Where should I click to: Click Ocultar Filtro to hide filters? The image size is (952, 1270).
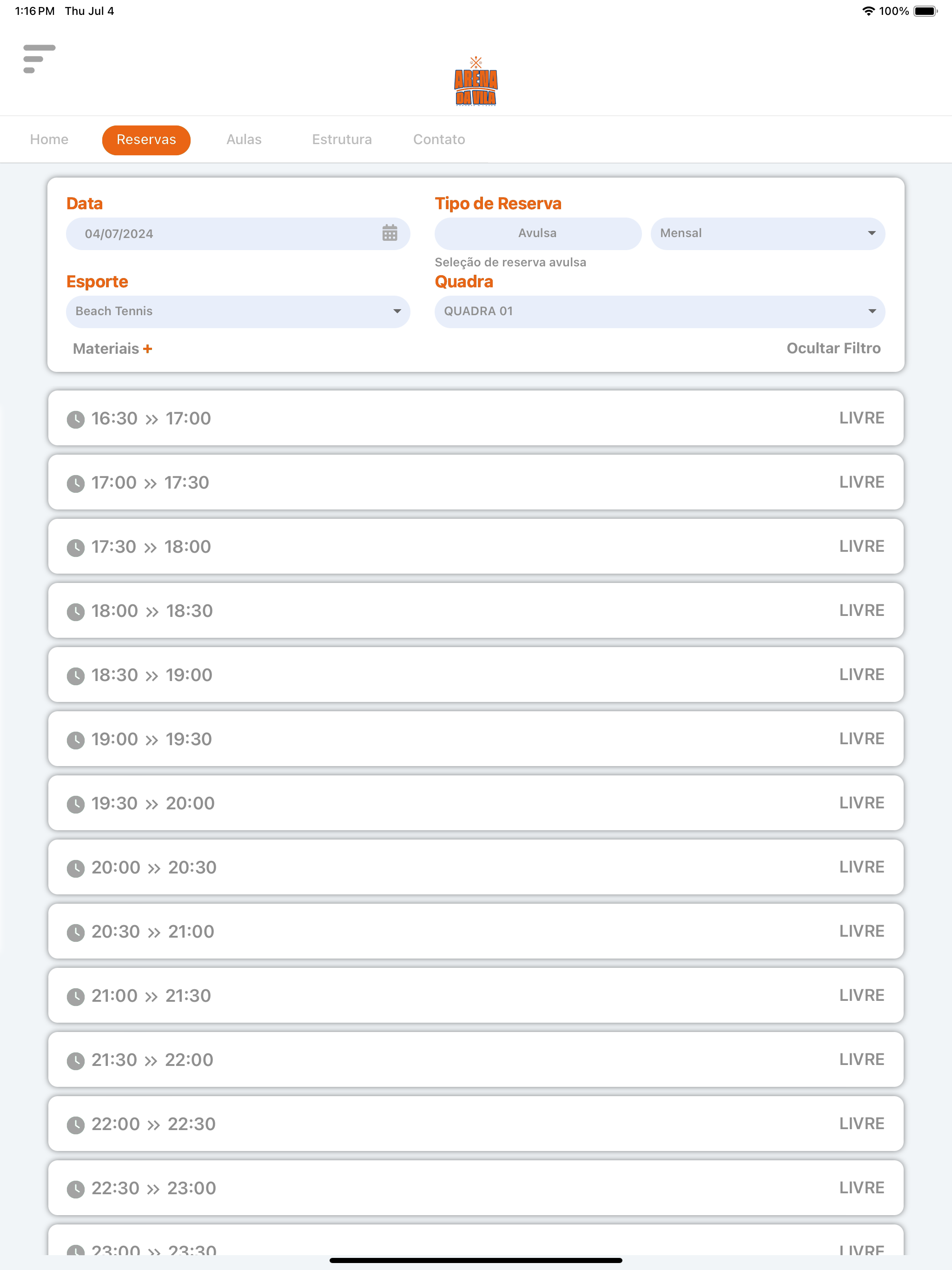tap(833, 348)
